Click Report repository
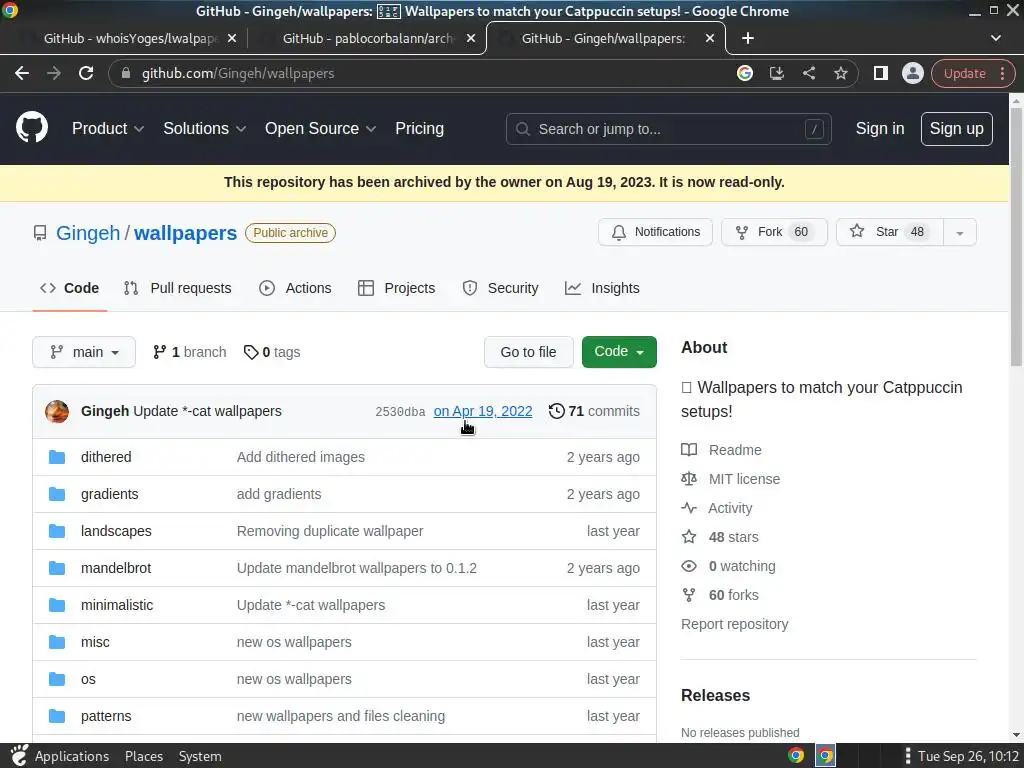This screenshot has width=1024, height=768. click(735, 624)
